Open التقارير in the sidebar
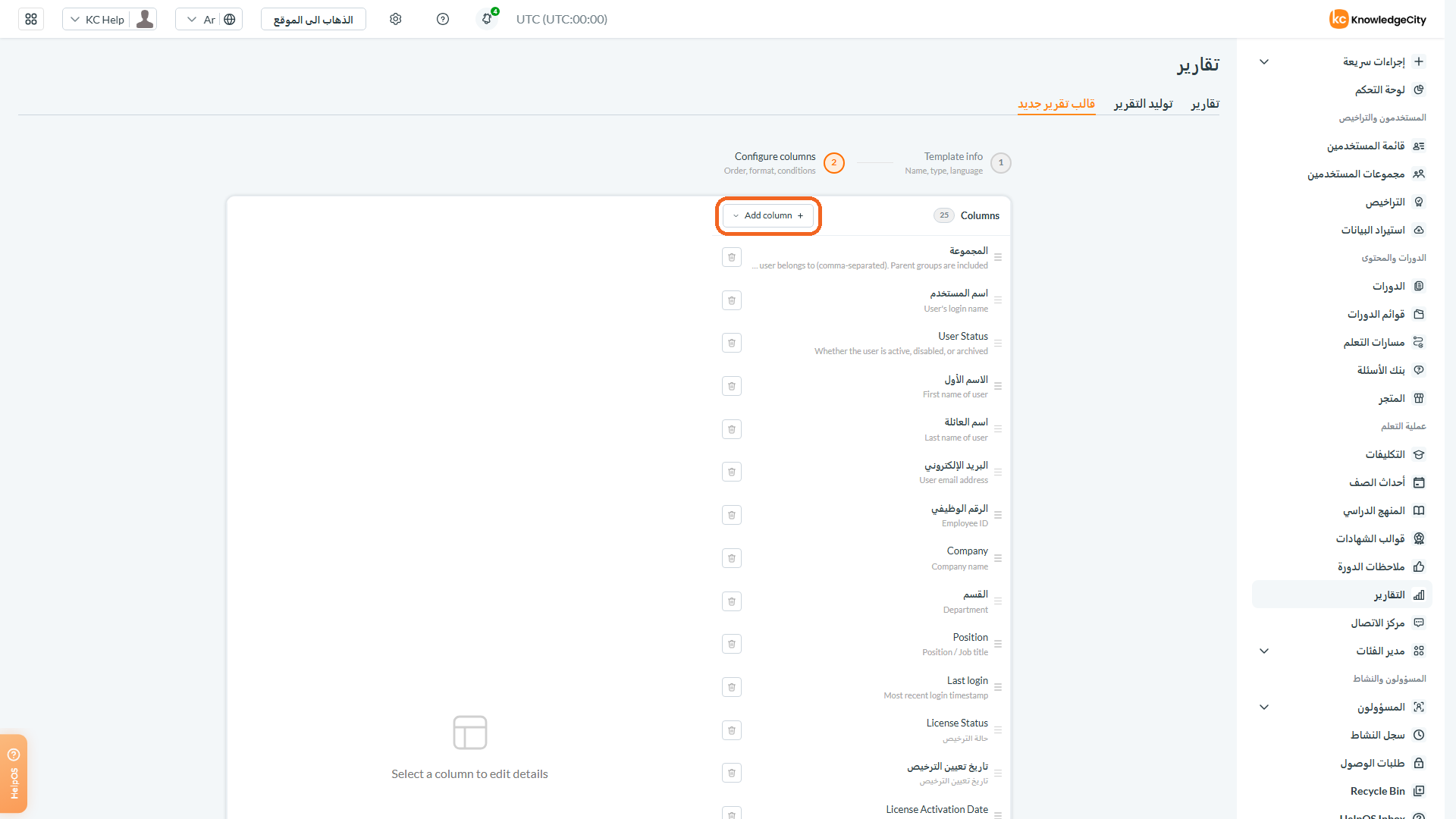 point(1342,595)
